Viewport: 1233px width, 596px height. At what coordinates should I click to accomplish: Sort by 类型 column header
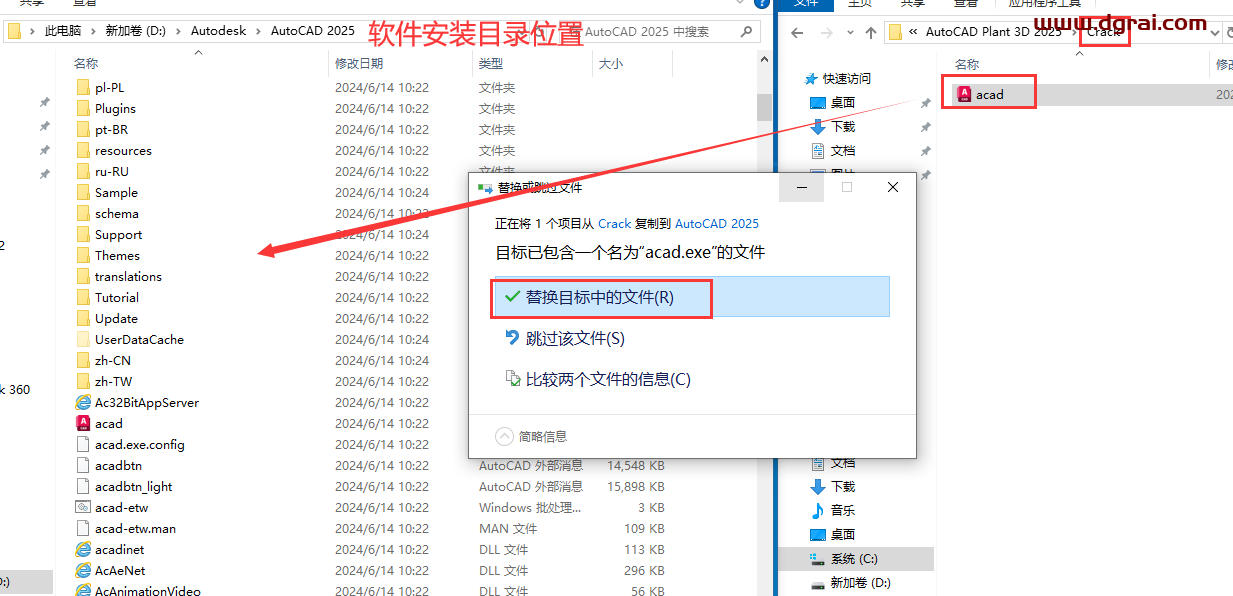pos(490,63)
